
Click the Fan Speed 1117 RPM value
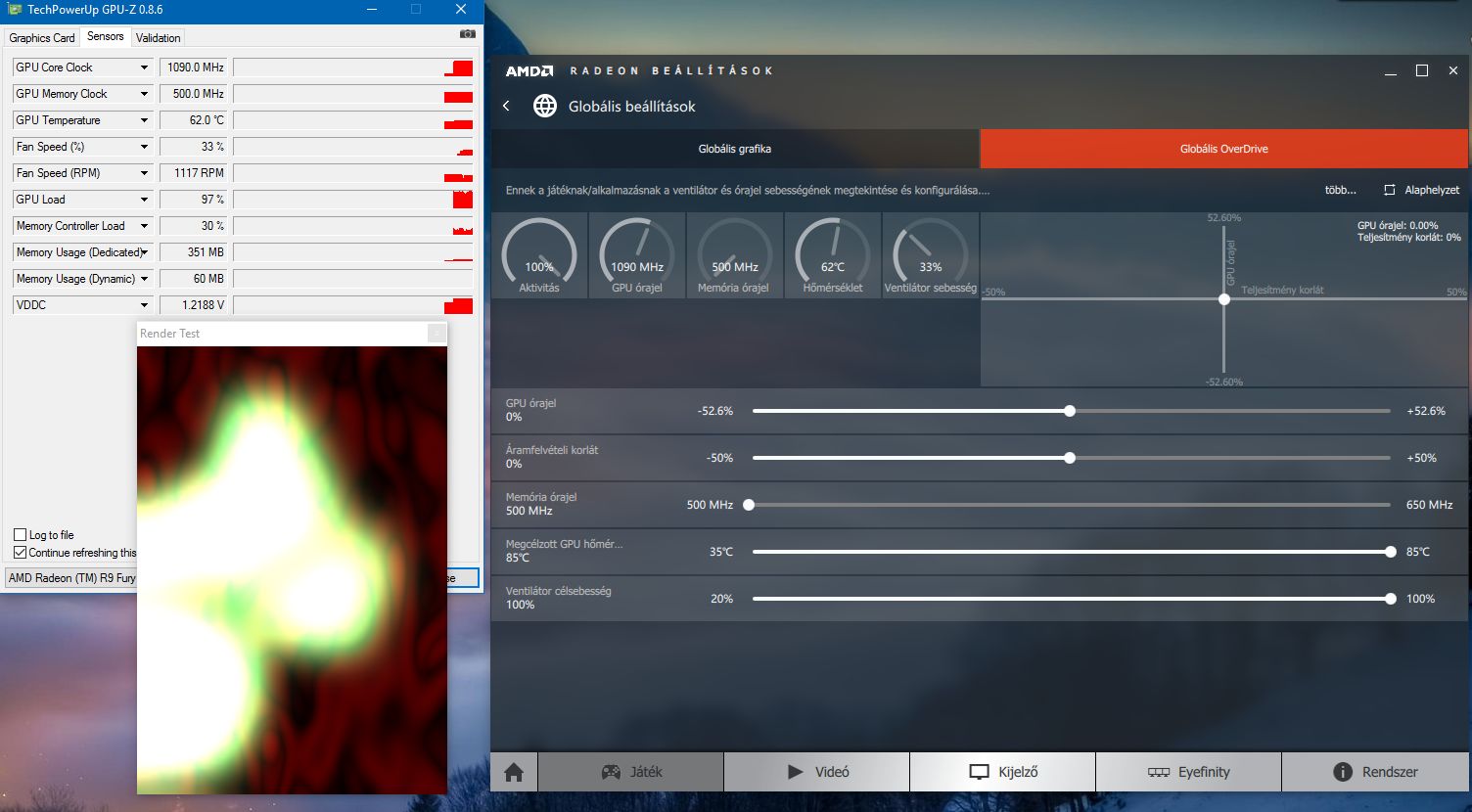[193, 173]
